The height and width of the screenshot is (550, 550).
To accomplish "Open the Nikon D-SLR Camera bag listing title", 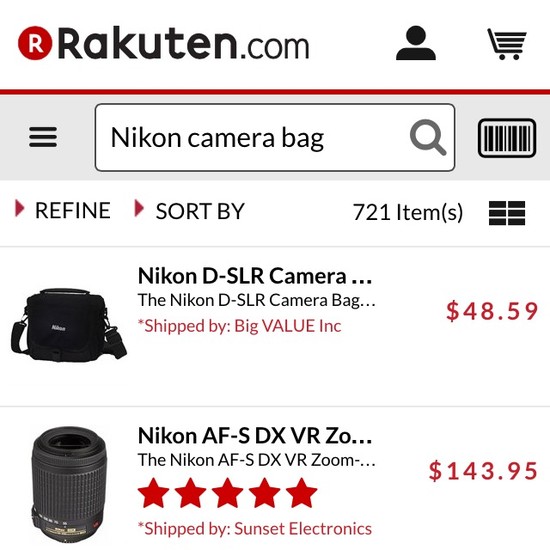I will coord(255,276).
